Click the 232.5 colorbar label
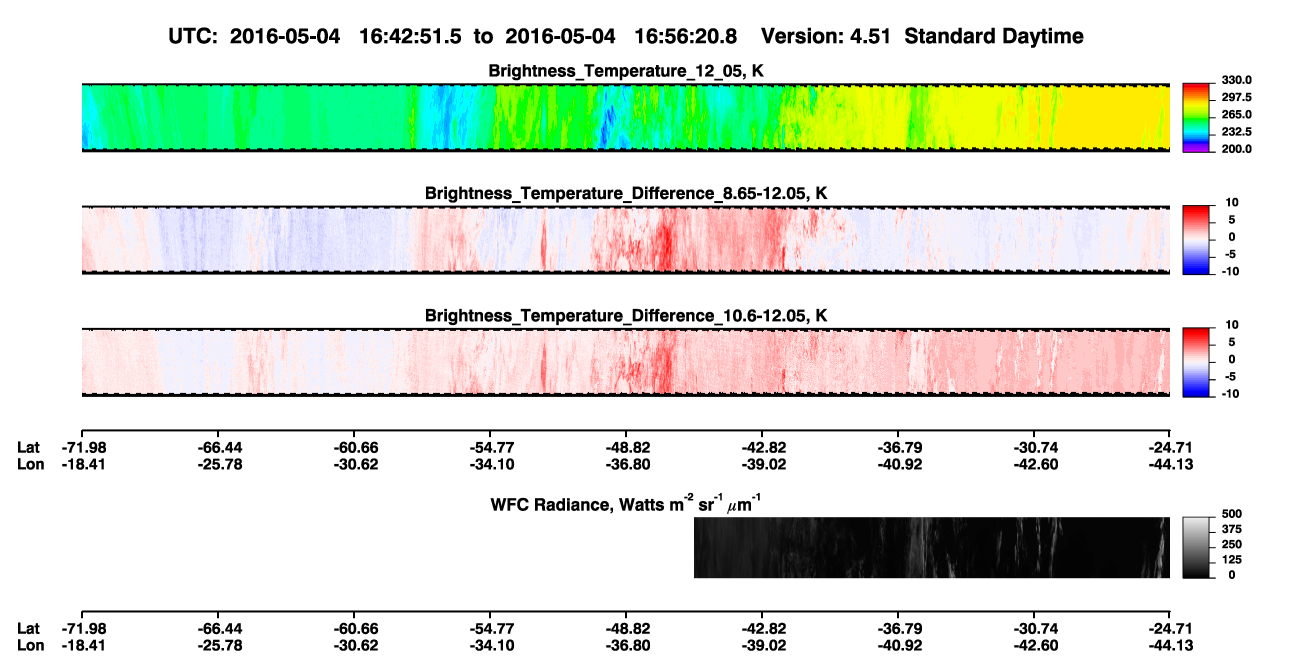The height and width of the screenshot is (667, 1300). [x=1238, y=132]
